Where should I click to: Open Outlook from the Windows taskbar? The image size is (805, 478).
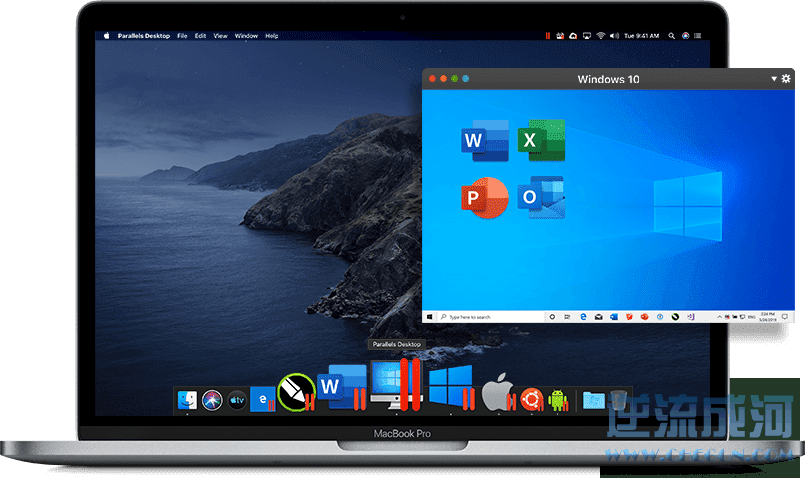[614, 317]
